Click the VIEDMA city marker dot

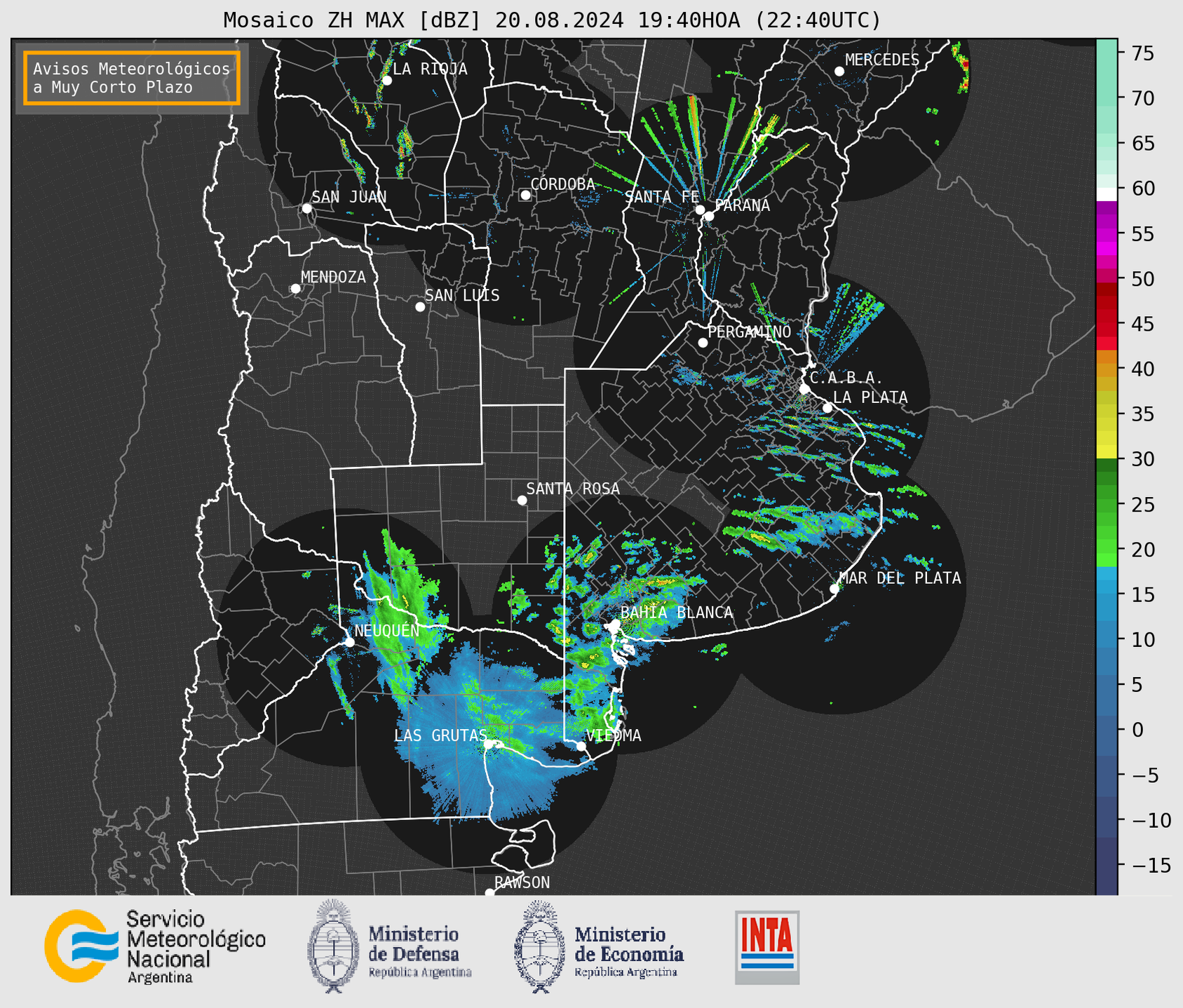click(581, 747)
